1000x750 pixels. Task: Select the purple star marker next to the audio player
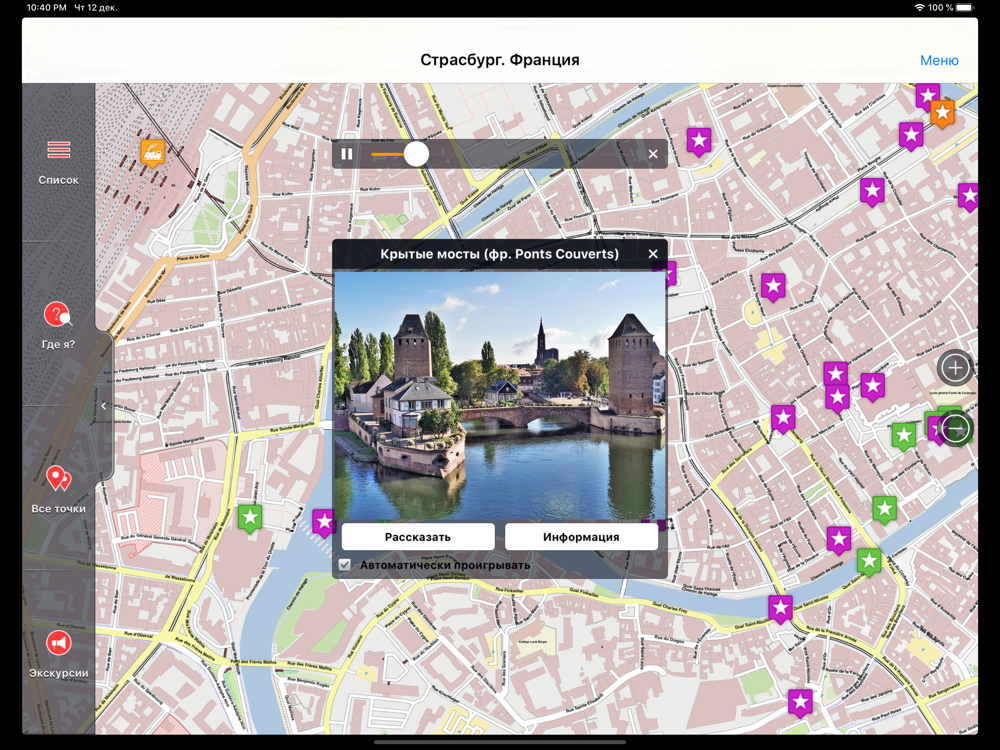(x=699, y=142)
